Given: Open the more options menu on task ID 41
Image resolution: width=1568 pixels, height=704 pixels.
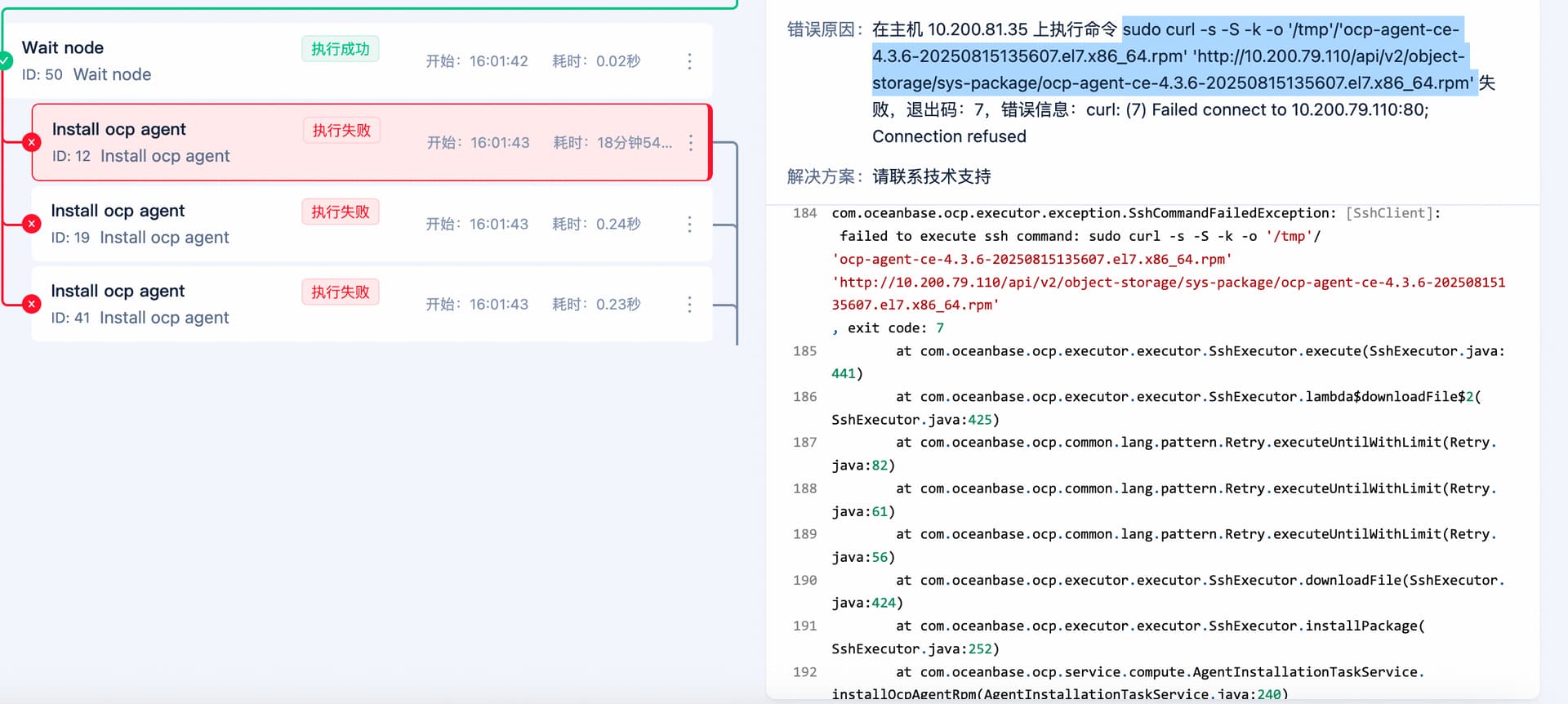Looking at the screenshot, I should point(689,305).
